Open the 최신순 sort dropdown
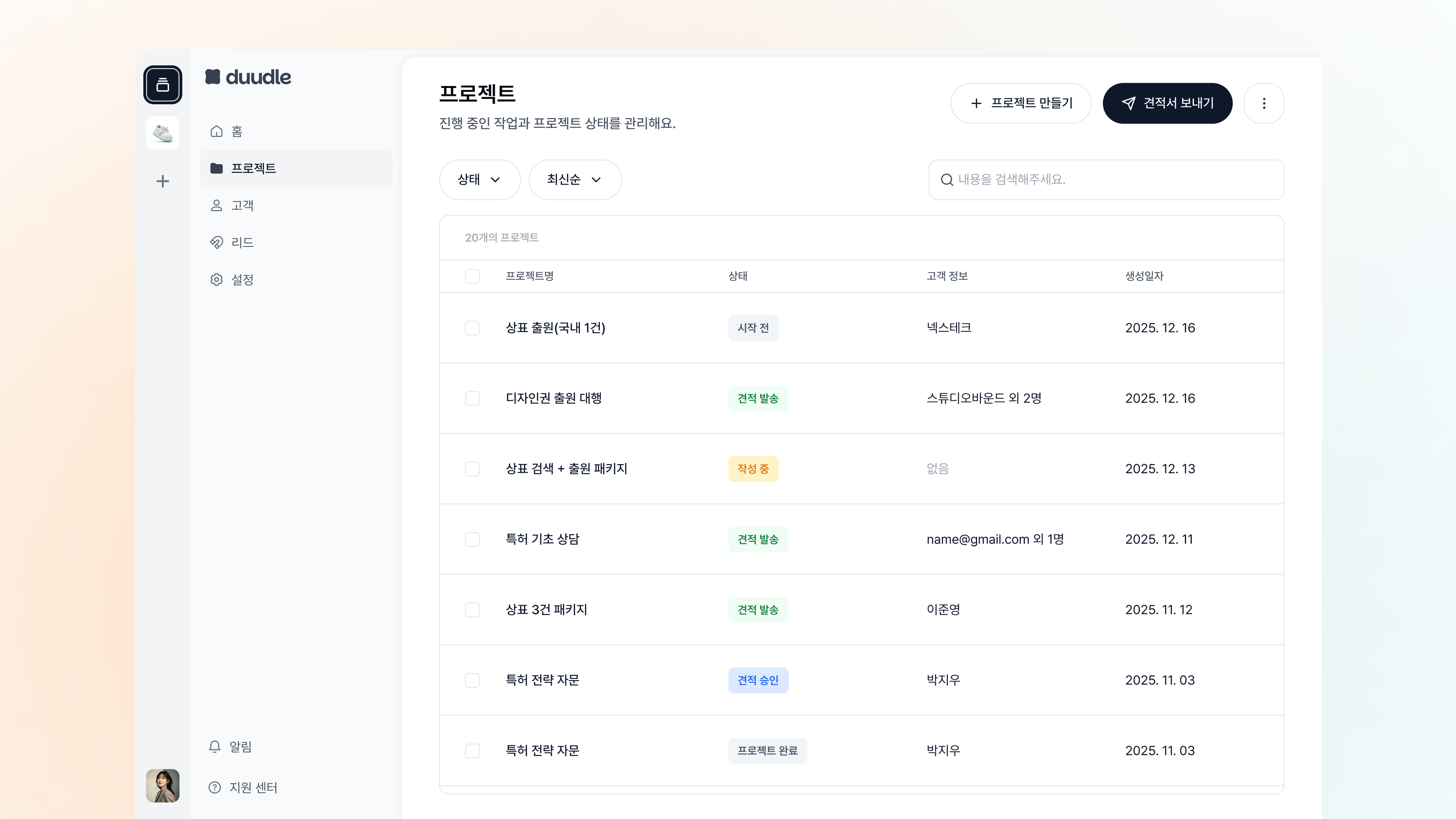1456x819 pixels. pyautogui.click(x=574, y=180)
